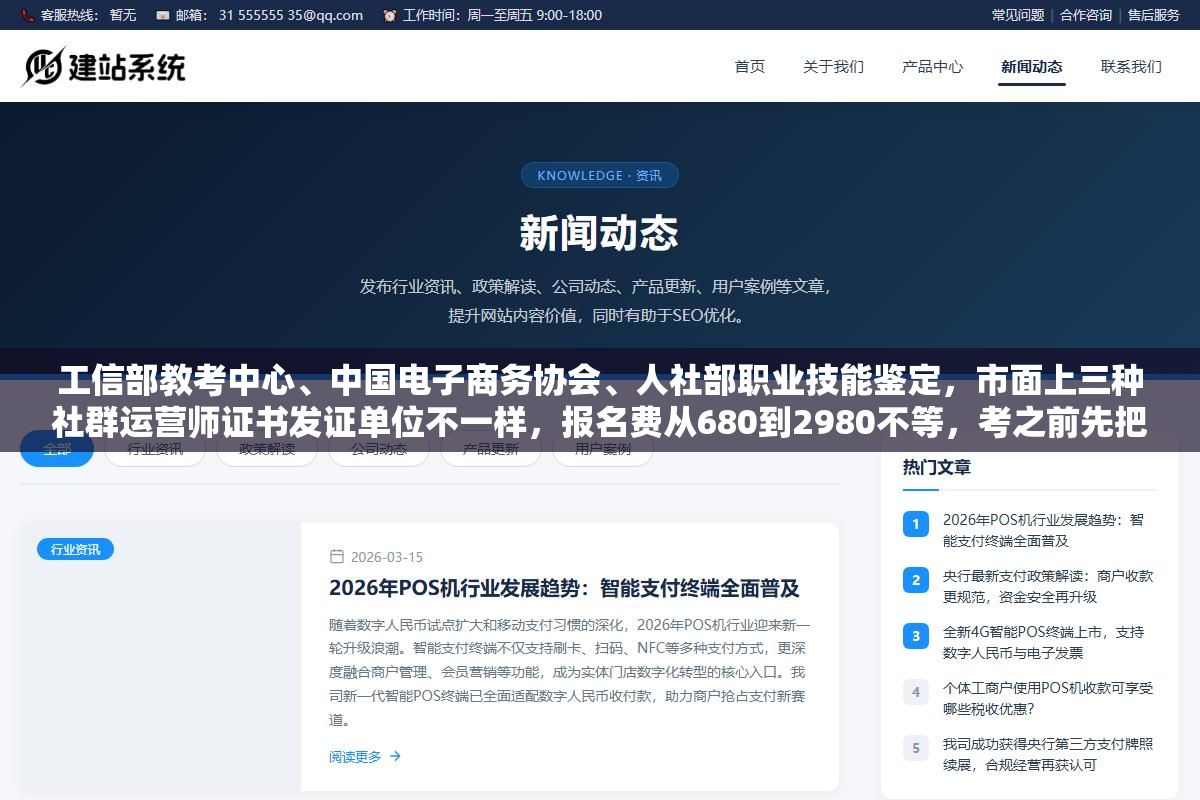Click the 建站系统 site logo
This screenshot has height=800, width=1200.
tap(104, 67)
